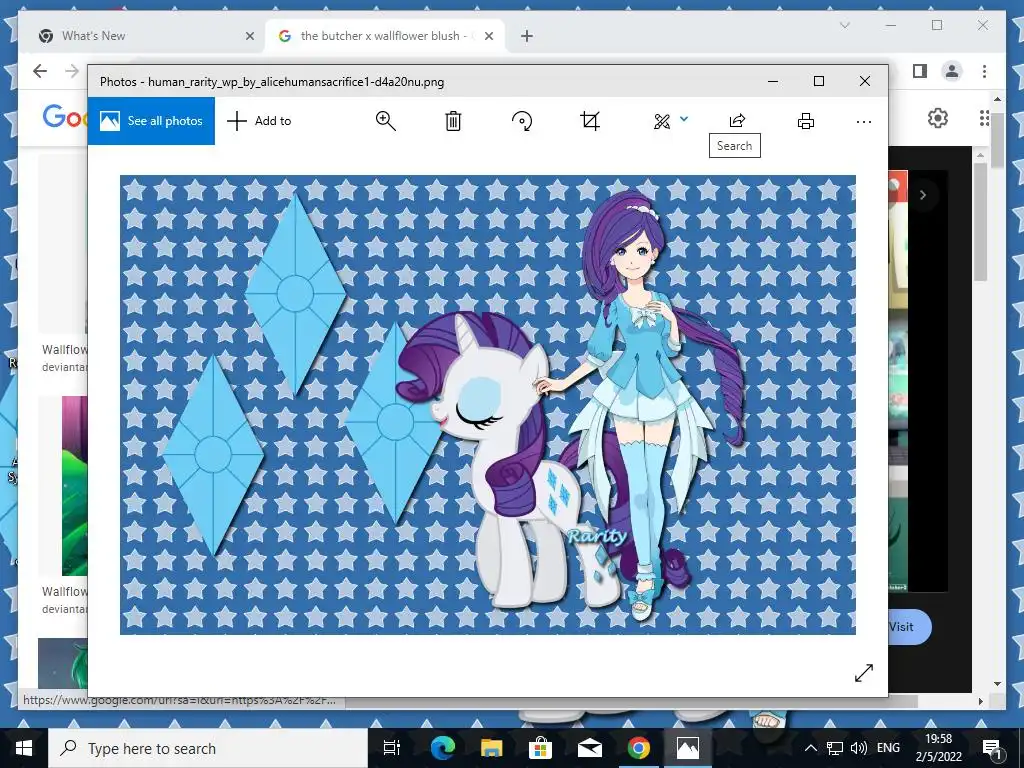Open the notification center icon
1024x768 pixels.
pos(991,748)
